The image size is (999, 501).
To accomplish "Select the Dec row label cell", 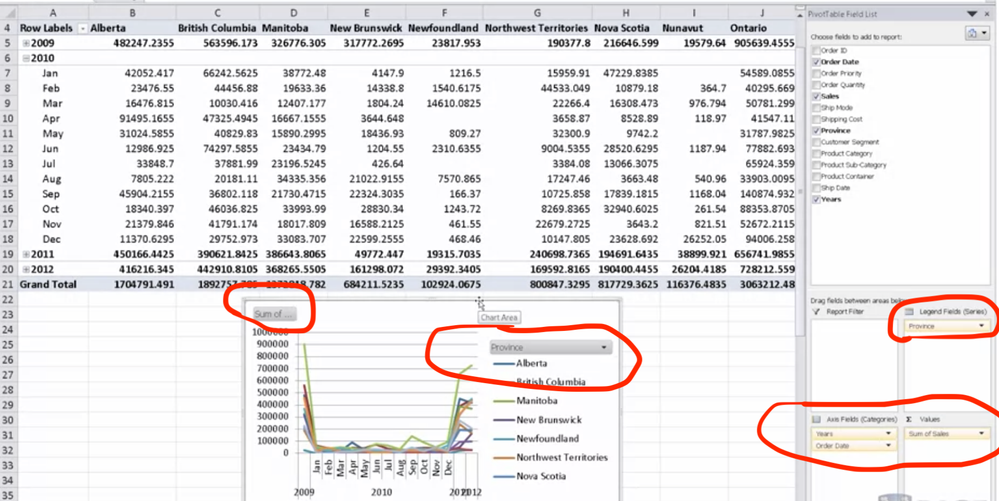I will [53, 239].
